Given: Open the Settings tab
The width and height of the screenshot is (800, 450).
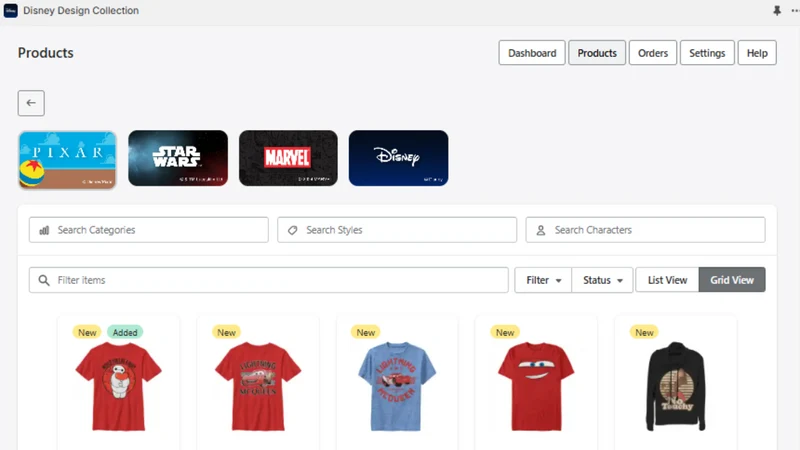Looking at the screenshot, I should click(707, 53).
